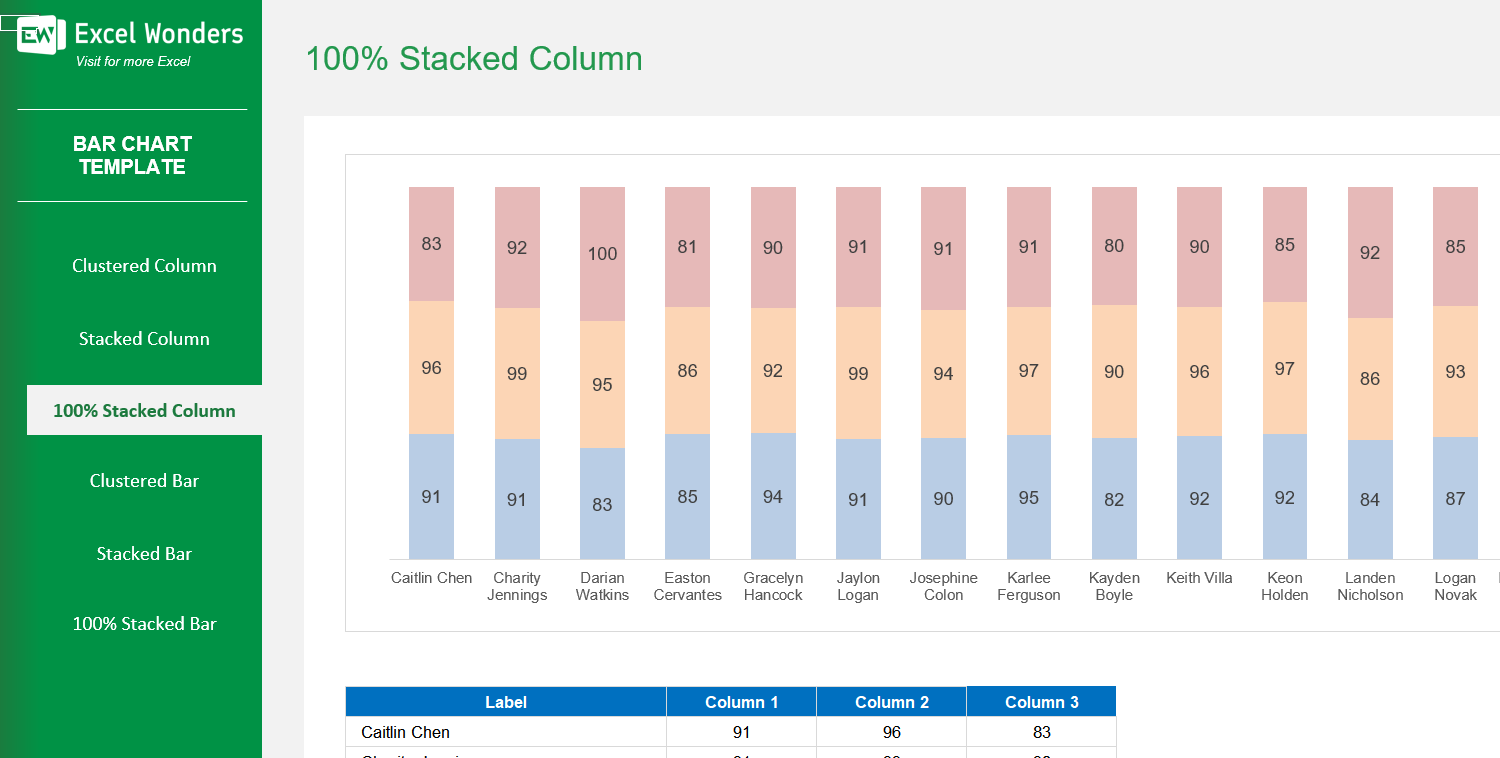The width and height of the screenshot is (1500, 758).
Task: Switch to the Clustered Bar template
Action: (144, 481)
